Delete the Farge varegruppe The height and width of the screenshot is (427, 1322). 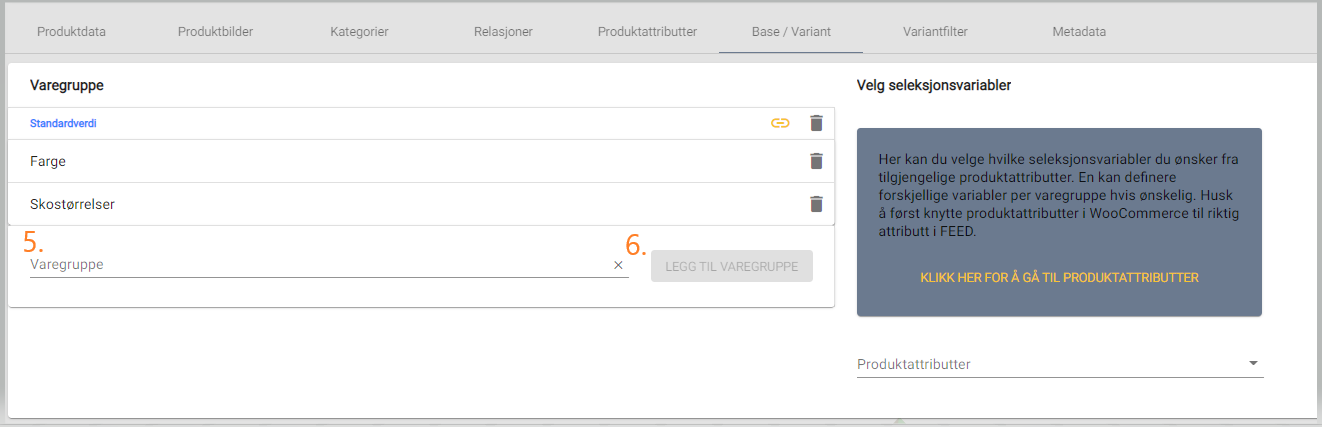tap(816, 161)
